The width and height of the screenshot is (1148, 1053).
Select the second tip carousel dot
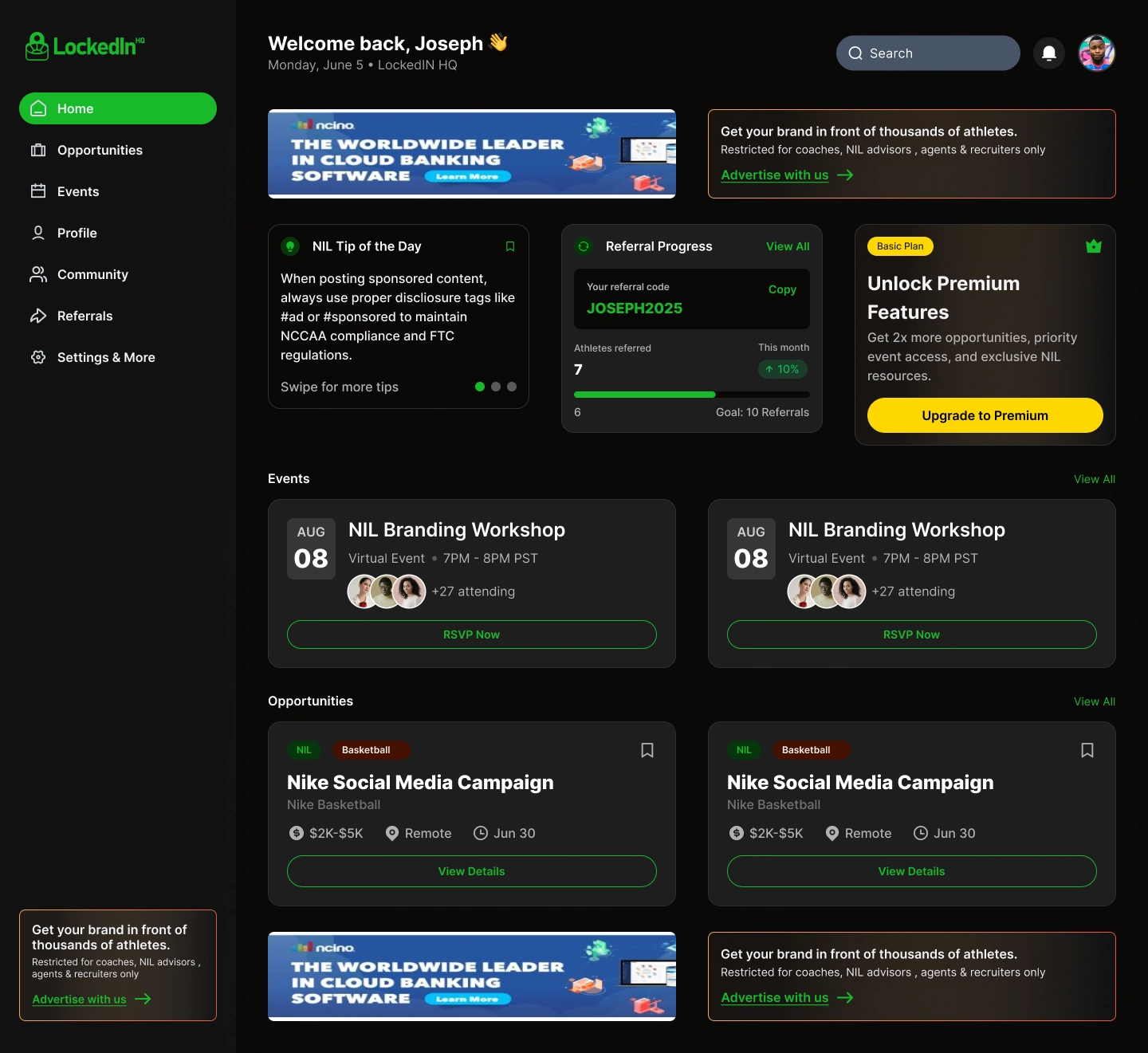pos(496,387)
